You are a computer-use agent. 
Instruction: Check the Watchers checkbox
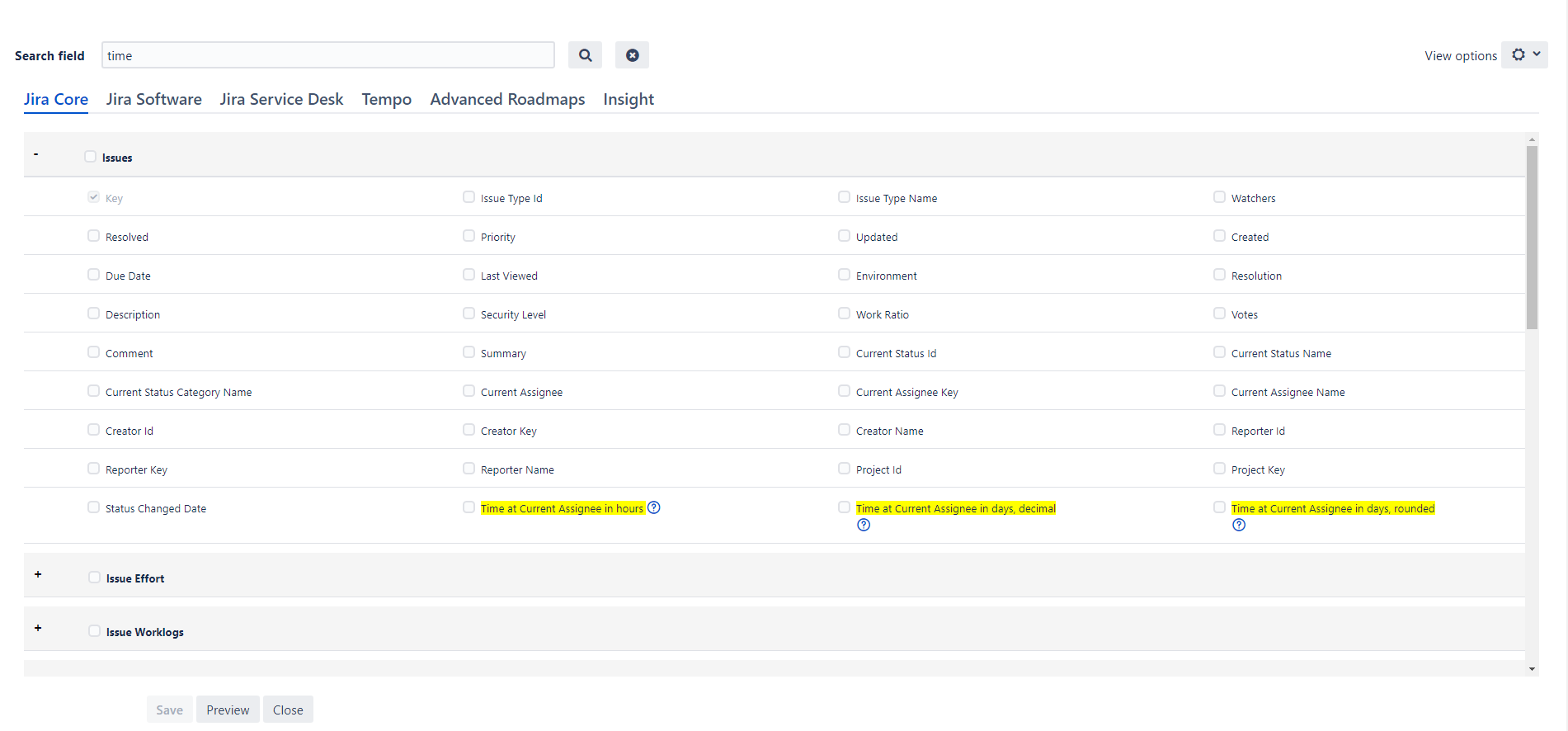(1220, 196)
